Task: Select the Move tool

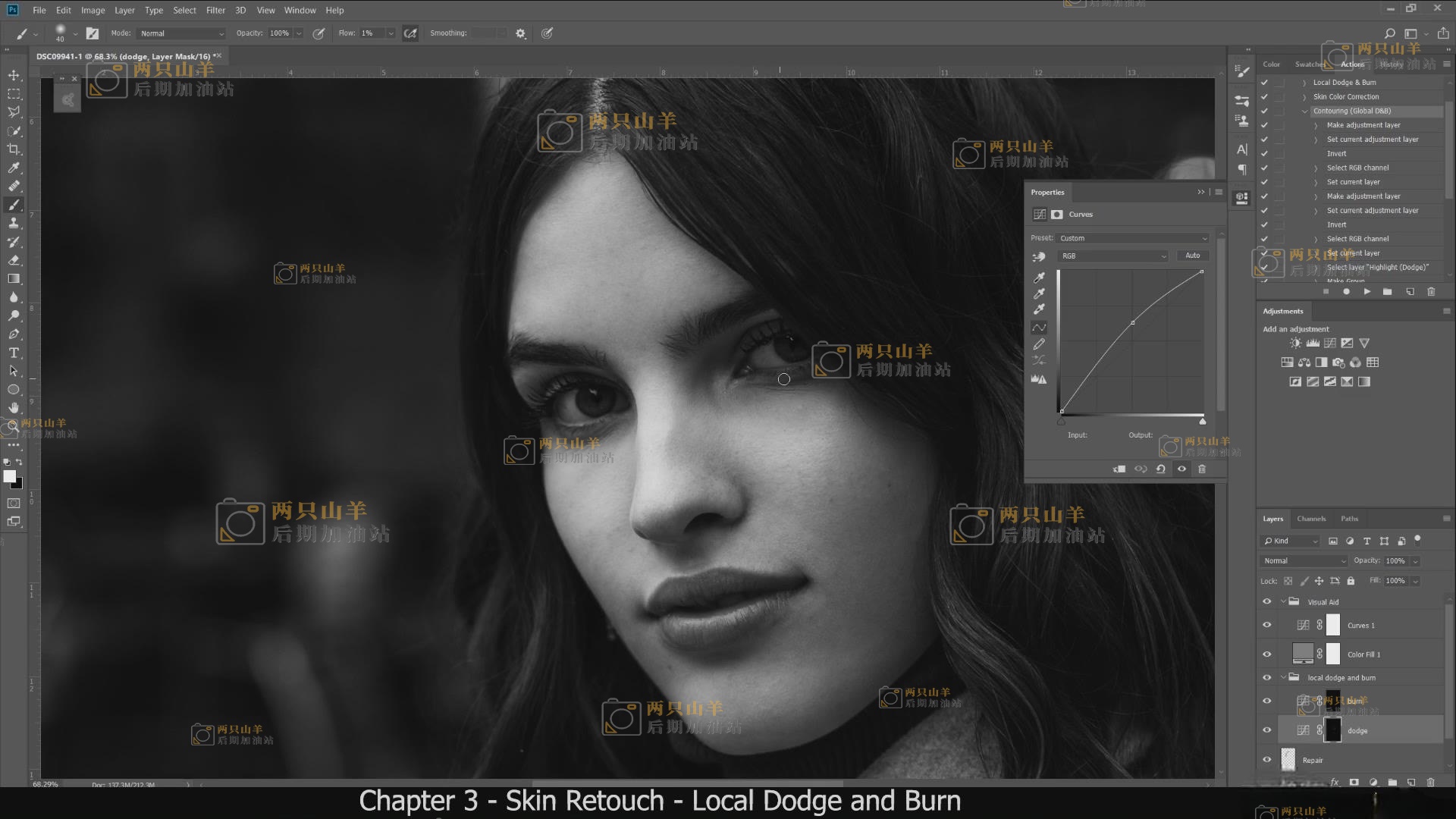Action: point(14,75)
